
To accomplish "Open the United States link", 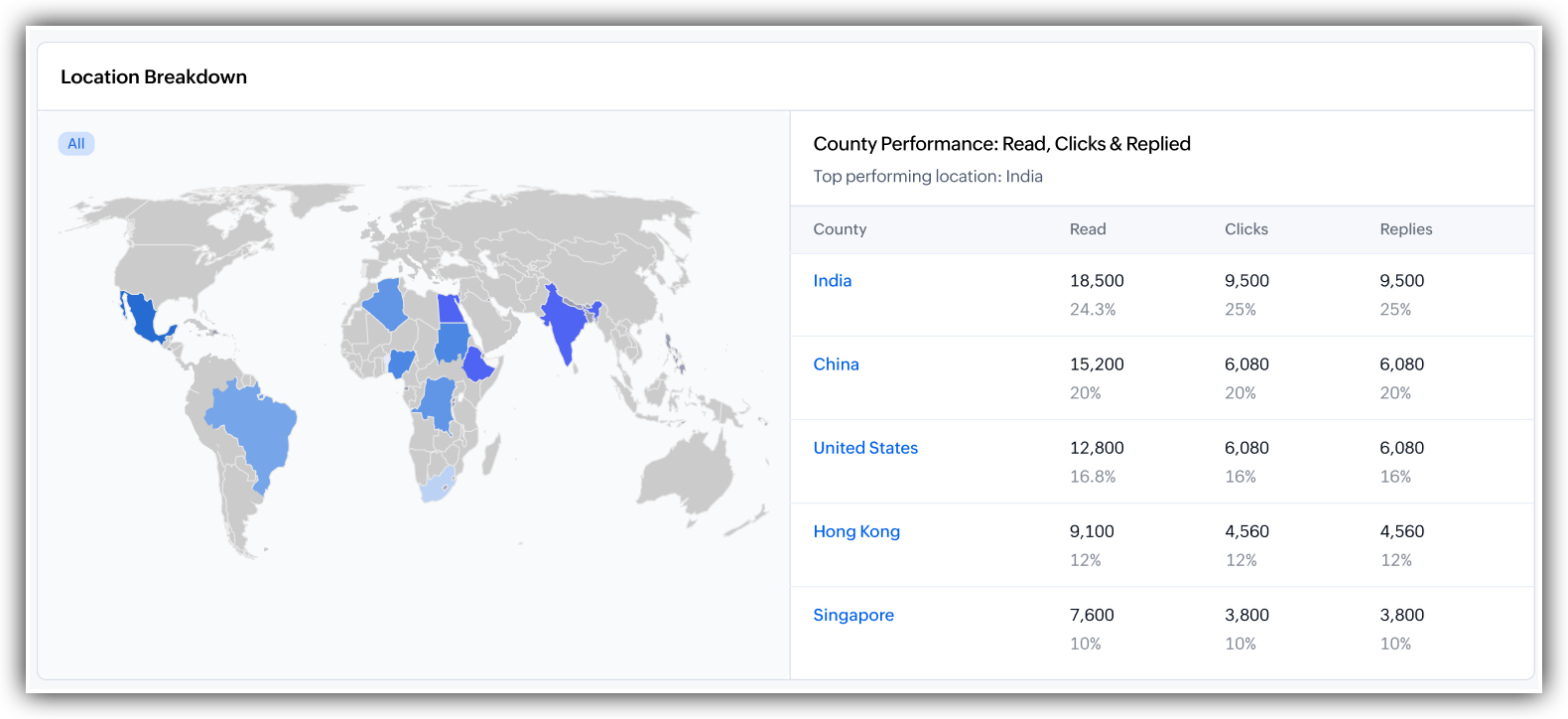I will click(x=865, y=448).
